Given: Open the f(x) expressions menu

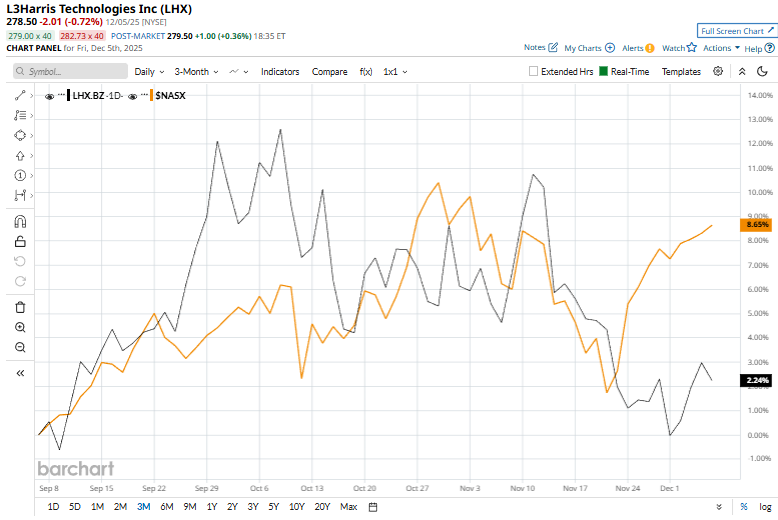Looking at the screenshot, I should pos(366,71).
